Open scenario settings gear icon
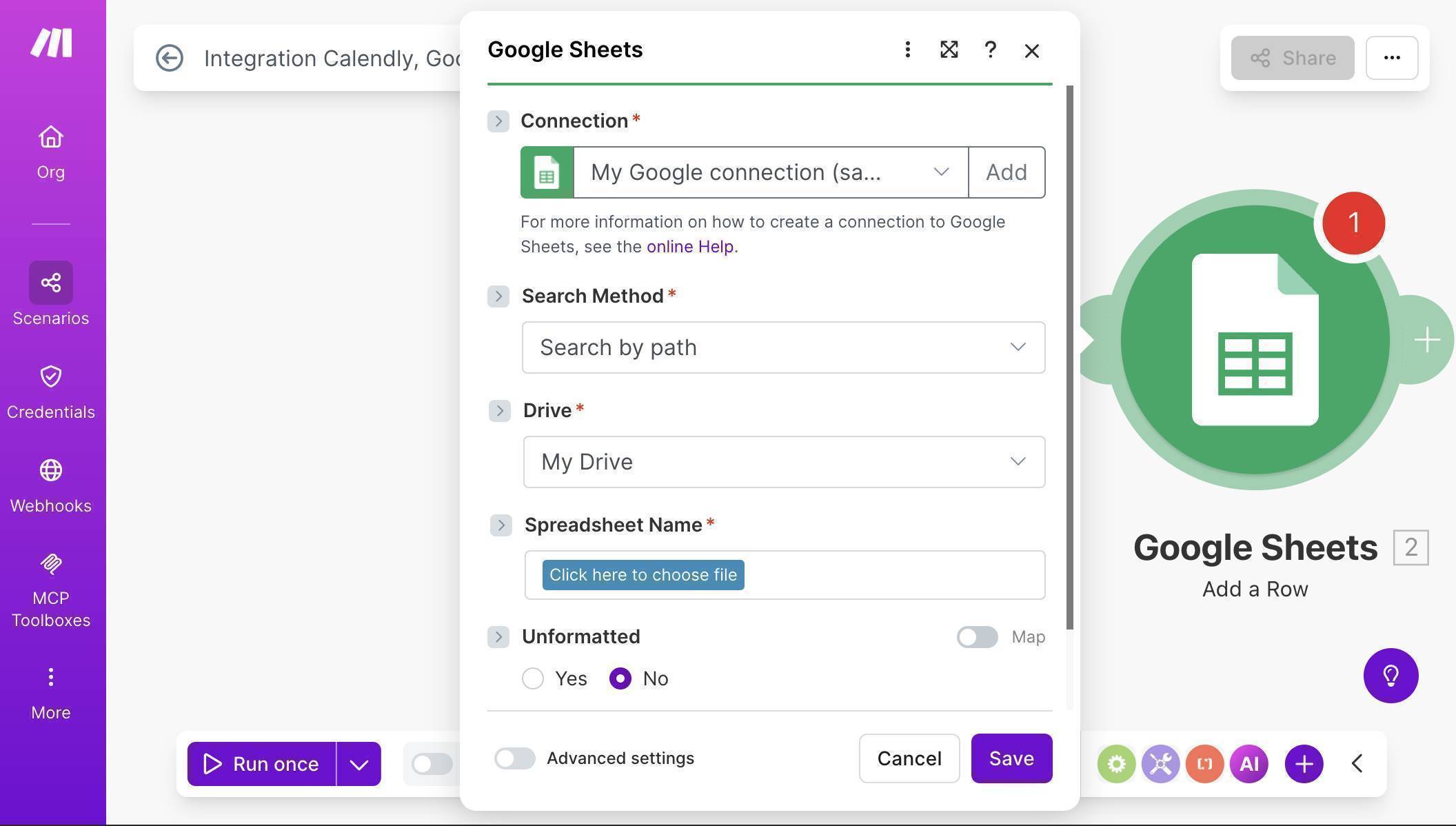The width and height of the screenshot is (1456, 826). [x=1117, y=763]
